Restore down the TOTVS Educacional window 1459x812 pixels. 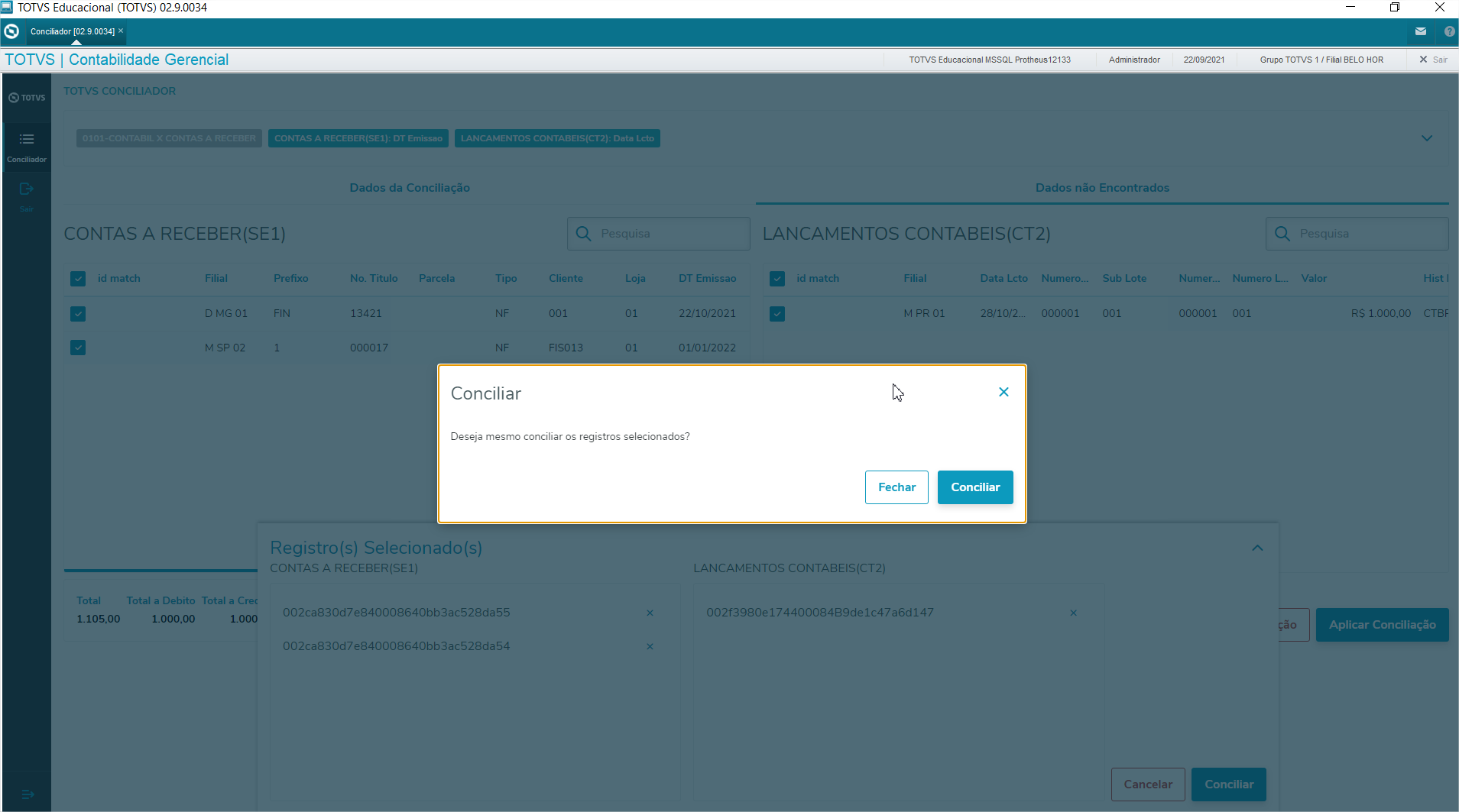click(x=1395, y=8)
